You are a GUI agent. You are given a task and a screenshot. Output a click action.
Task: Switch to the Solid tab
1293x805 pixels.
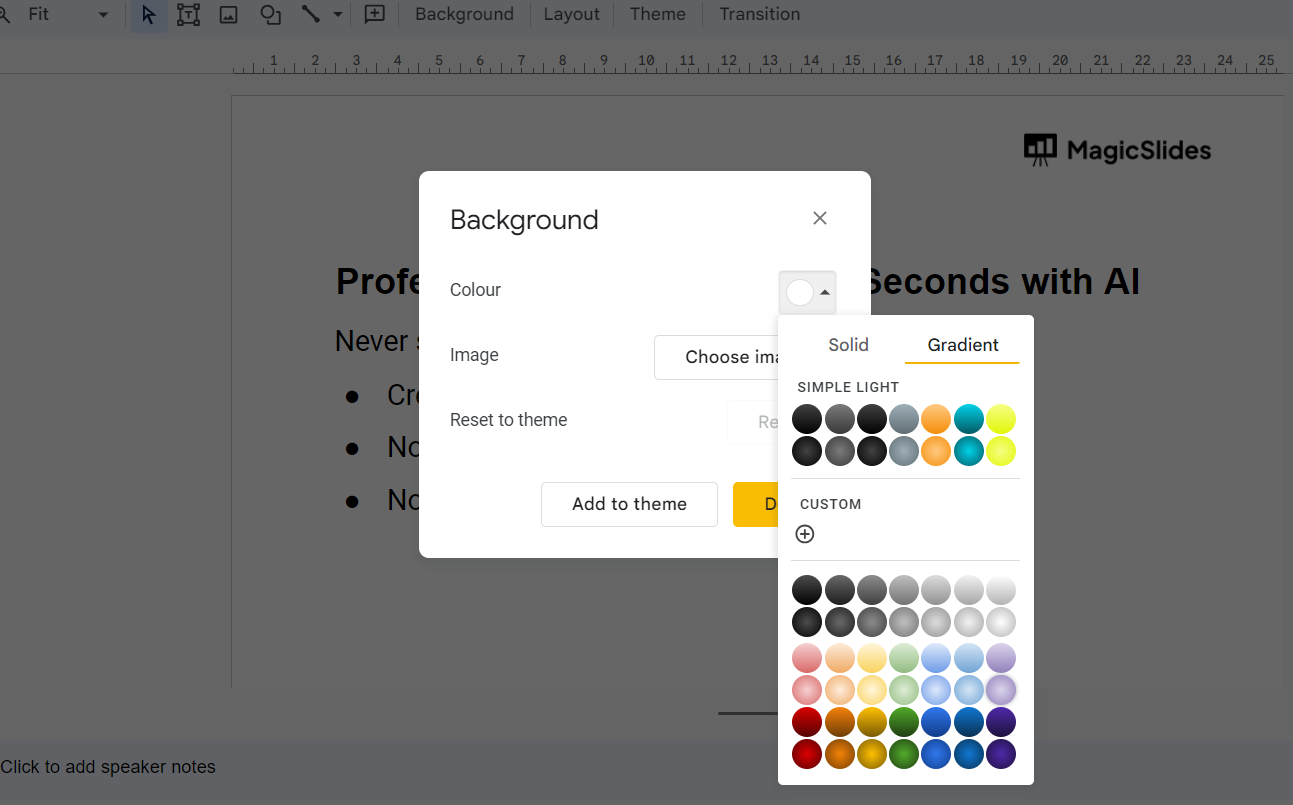click(848, 345)
